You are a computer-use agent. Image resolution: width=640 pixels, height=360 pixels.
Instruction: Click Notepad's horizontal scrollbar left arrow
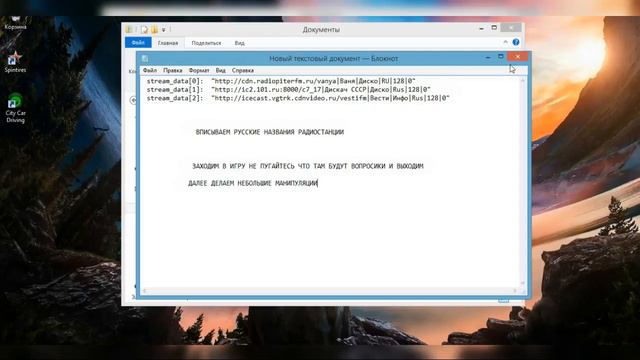[x=144, y=291]
